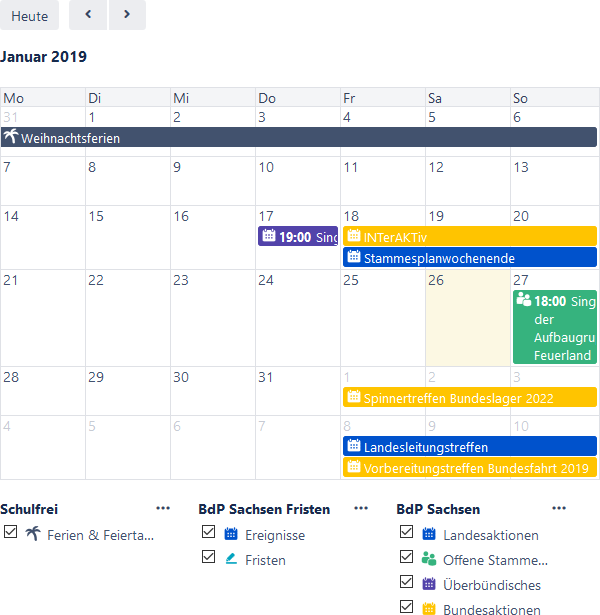Click the calendar icon on Landesleitungstreffen event
Screen dimensions: 600x615
(x=353, y=446)
